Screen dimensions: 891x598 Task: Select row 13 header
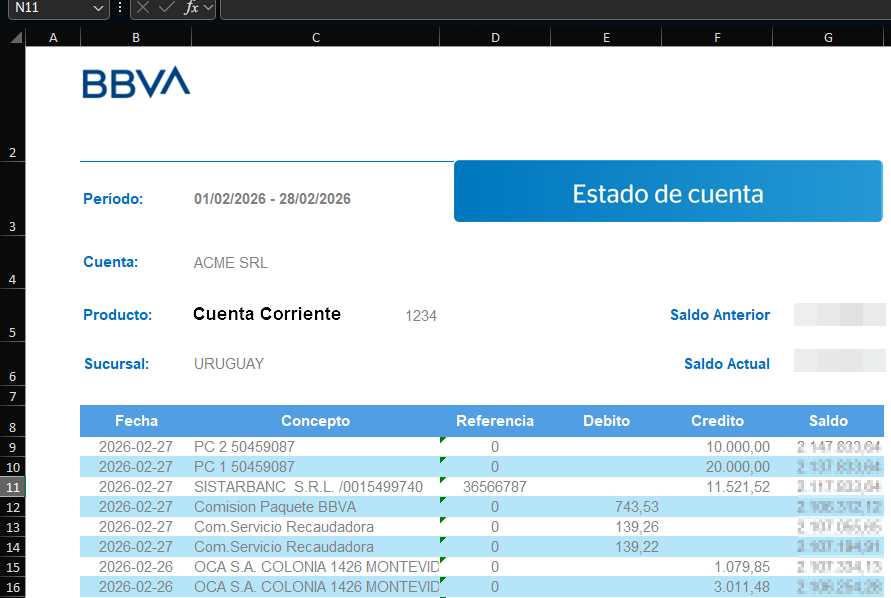point(13,526)
